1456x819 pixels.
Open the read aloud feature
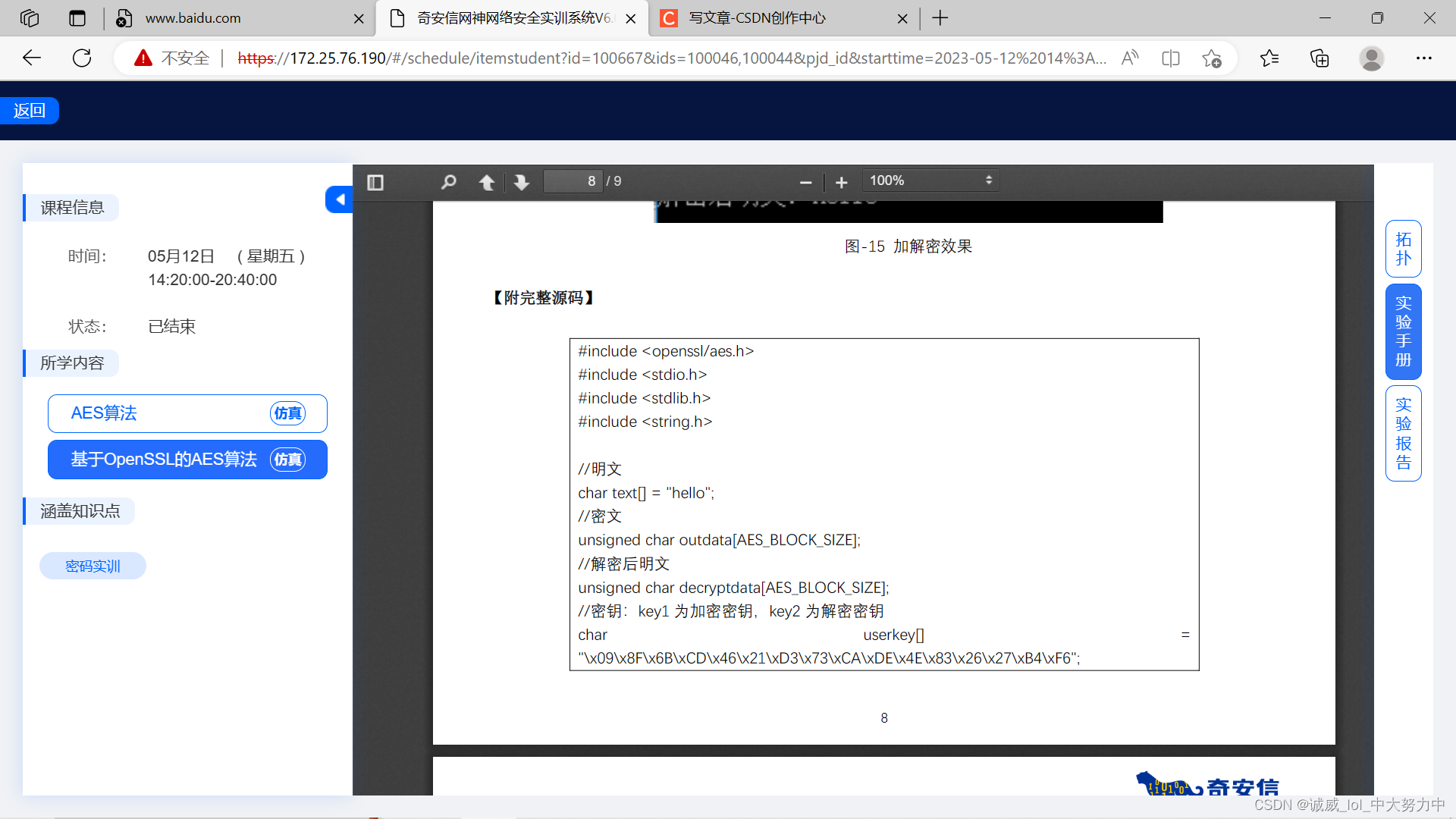(x=1129, y=58)
